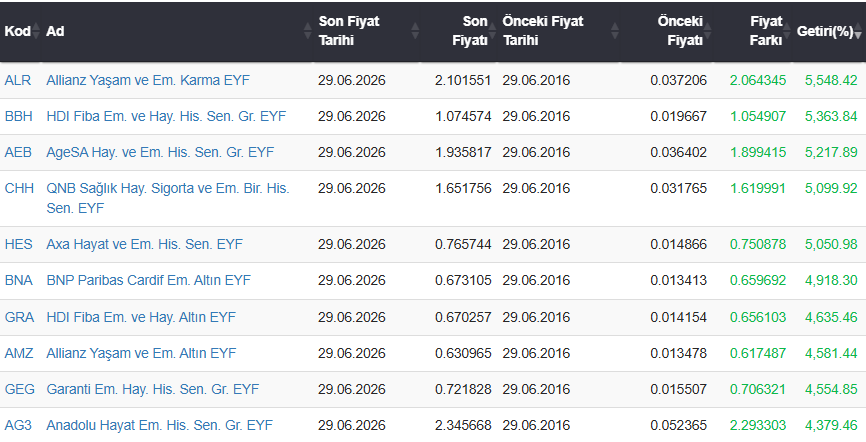
Task: Select last price 1.935817
Action: (463, 152)
